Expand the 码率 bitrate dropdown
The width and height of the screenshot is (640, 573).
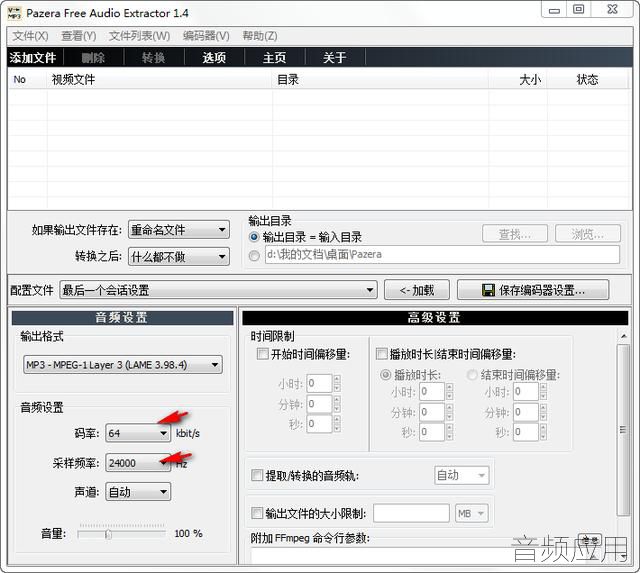[x=138, y=433]
